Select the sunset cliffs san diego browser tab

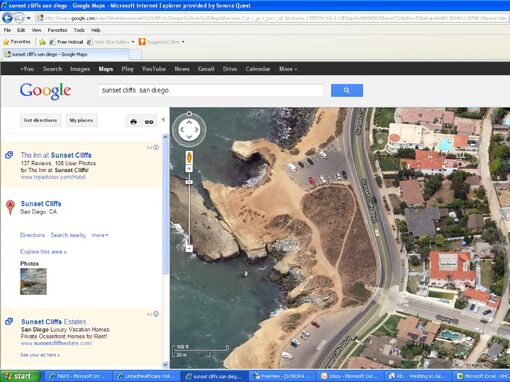click(66, 54)
